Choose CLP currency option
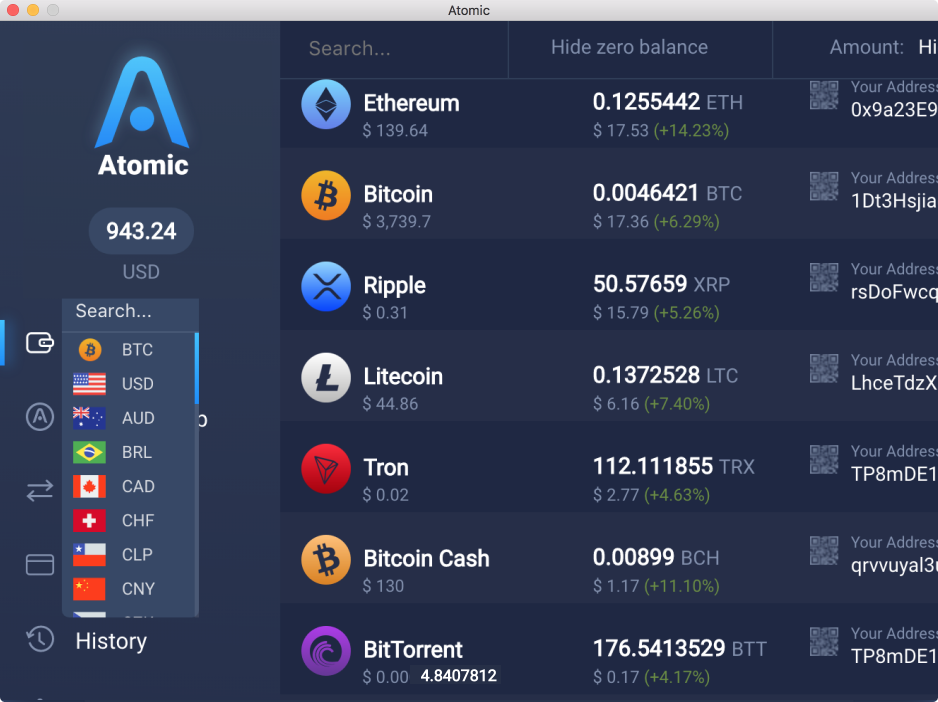Screen dimensions: 938x702 (128, 554)
